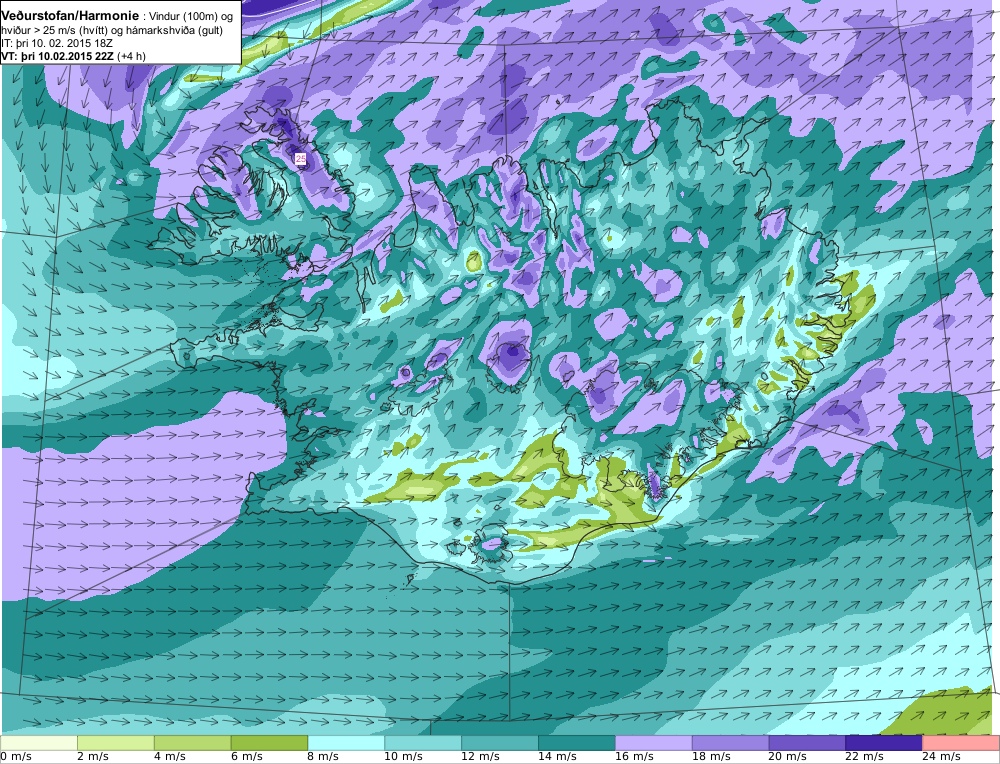Viewport: 1000px width, 764px height.
Task: Click the 4 m/s green legend swatch
Action: [193, 743]
